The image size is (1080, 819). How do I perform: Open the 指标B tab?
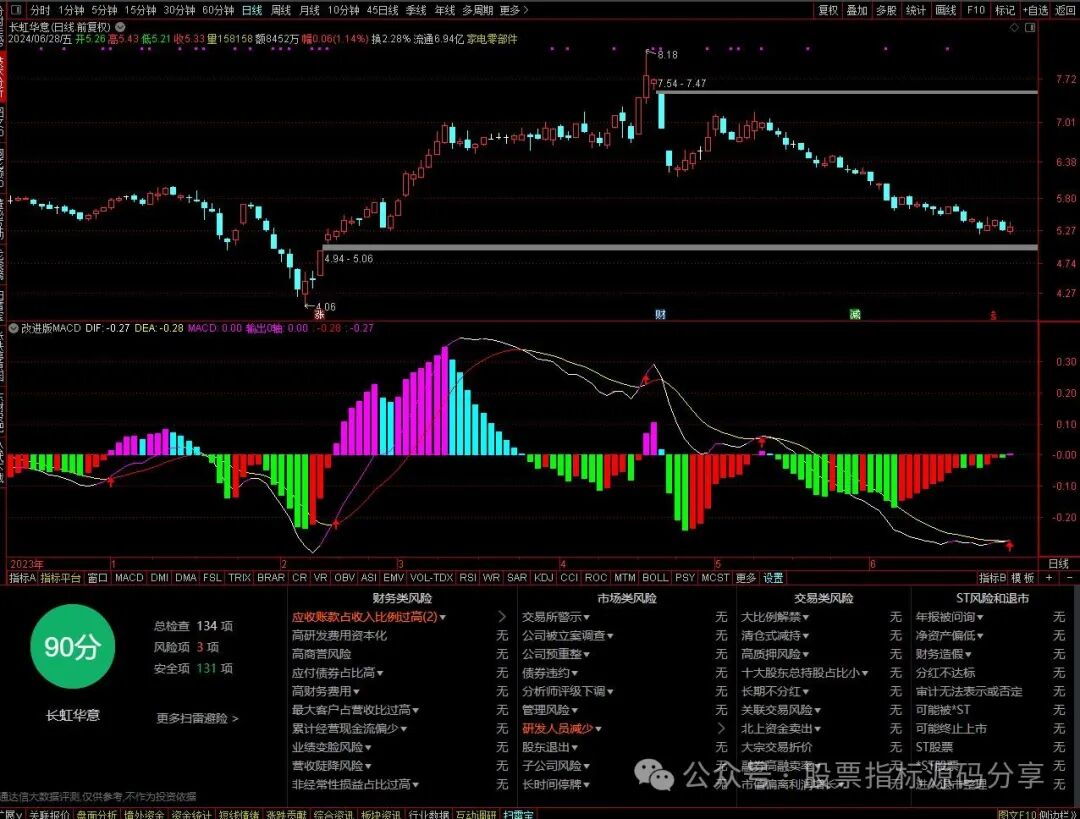992,577
